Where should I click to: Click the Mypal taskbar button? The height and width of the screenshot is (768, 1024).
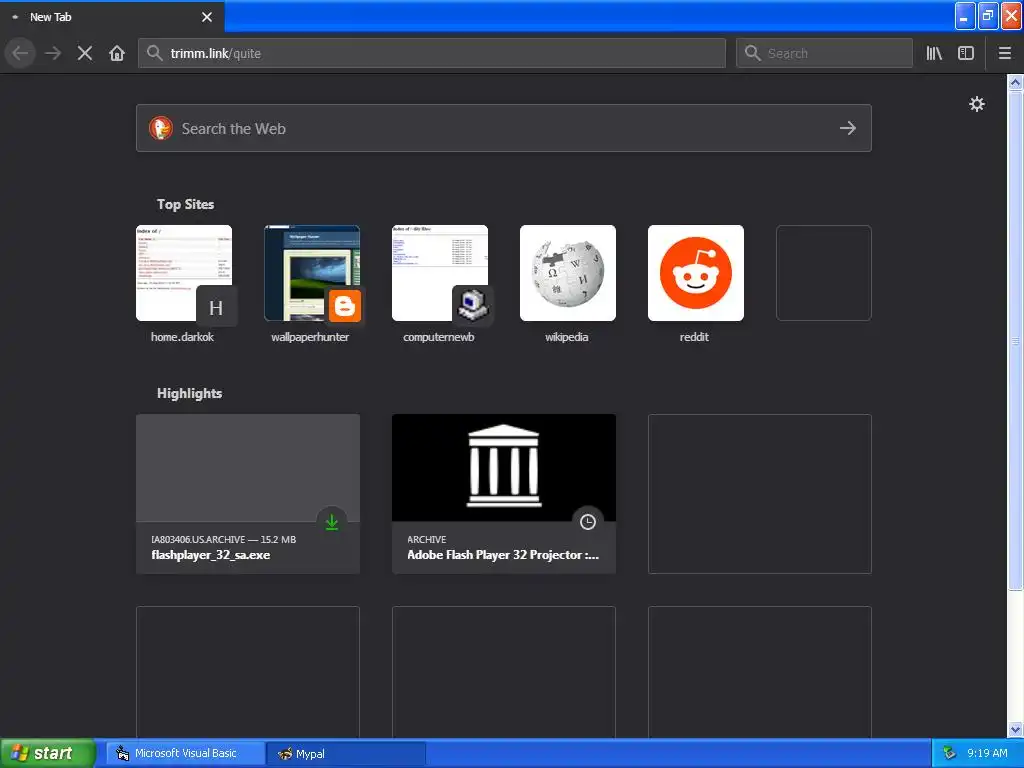point(346,753)
